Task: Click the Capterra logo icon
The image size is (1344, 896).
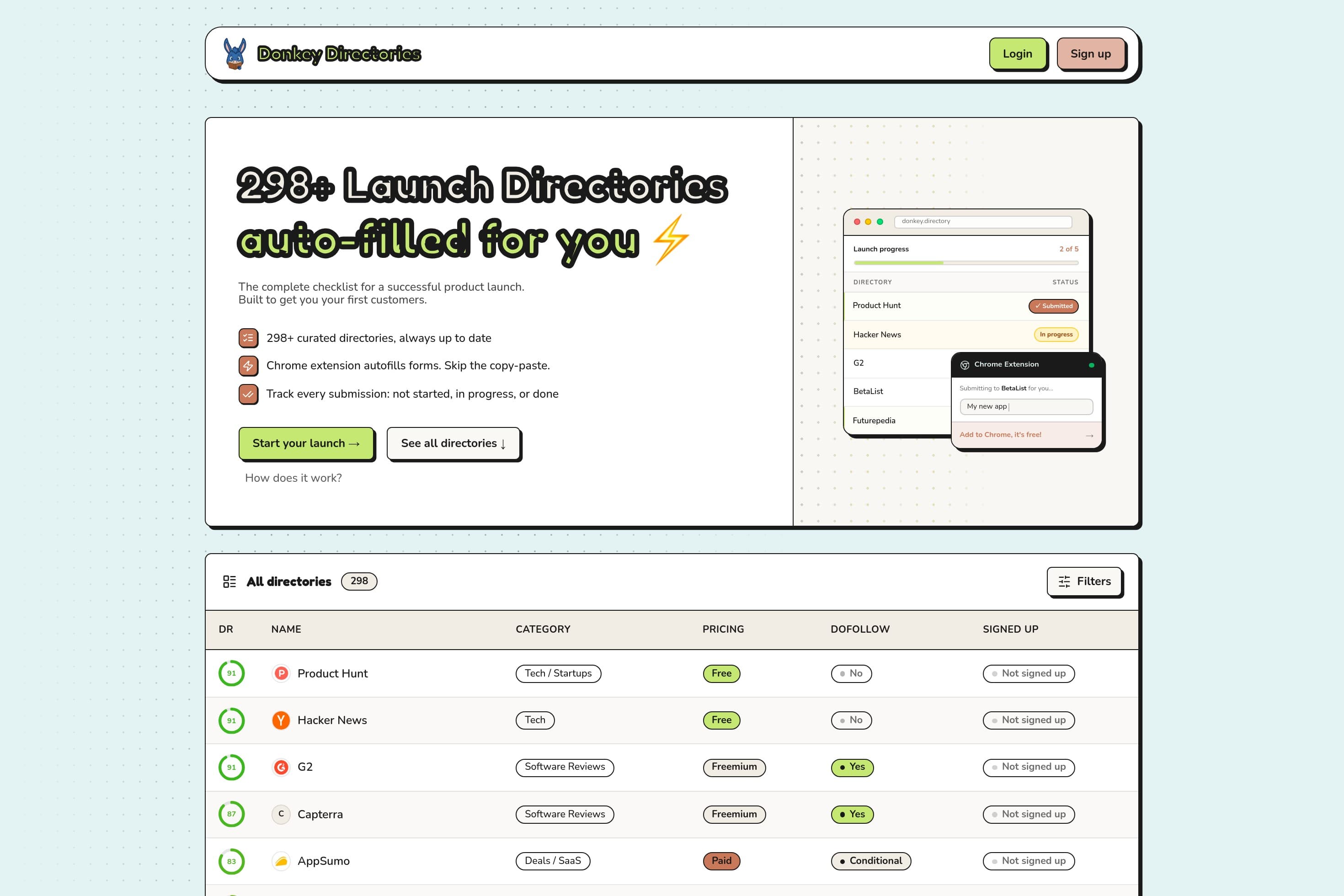Action: tap(281, 814)
